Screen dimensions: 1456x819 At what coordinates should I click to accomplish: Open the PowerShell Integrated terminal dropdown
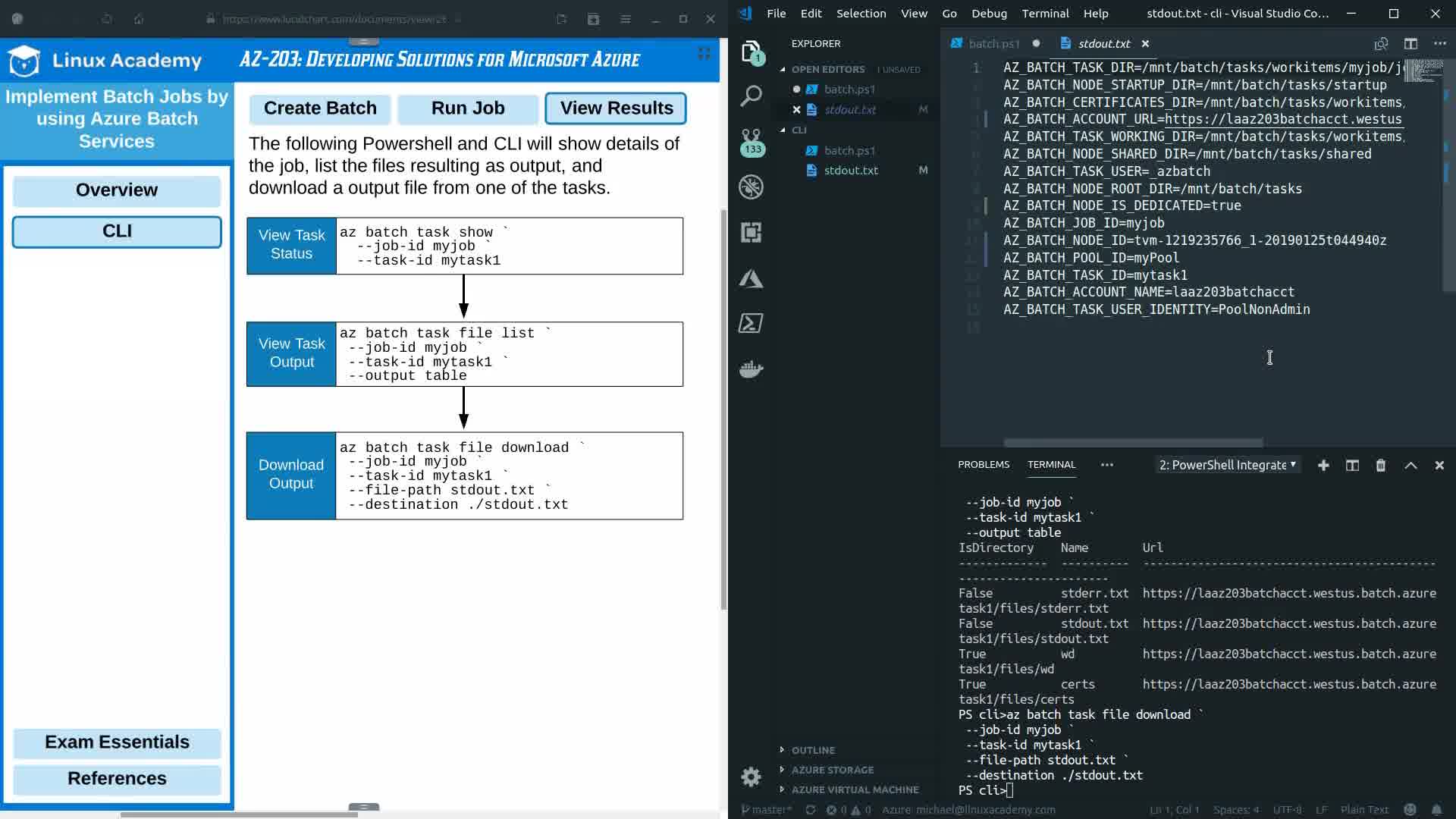[x=1227, y=465]
